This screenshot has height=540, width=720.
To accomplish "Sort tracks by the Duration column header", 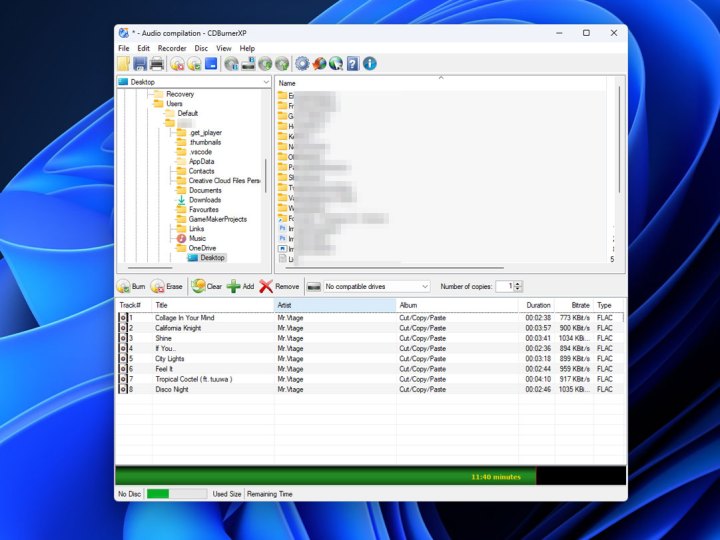I will click(537, 305).
